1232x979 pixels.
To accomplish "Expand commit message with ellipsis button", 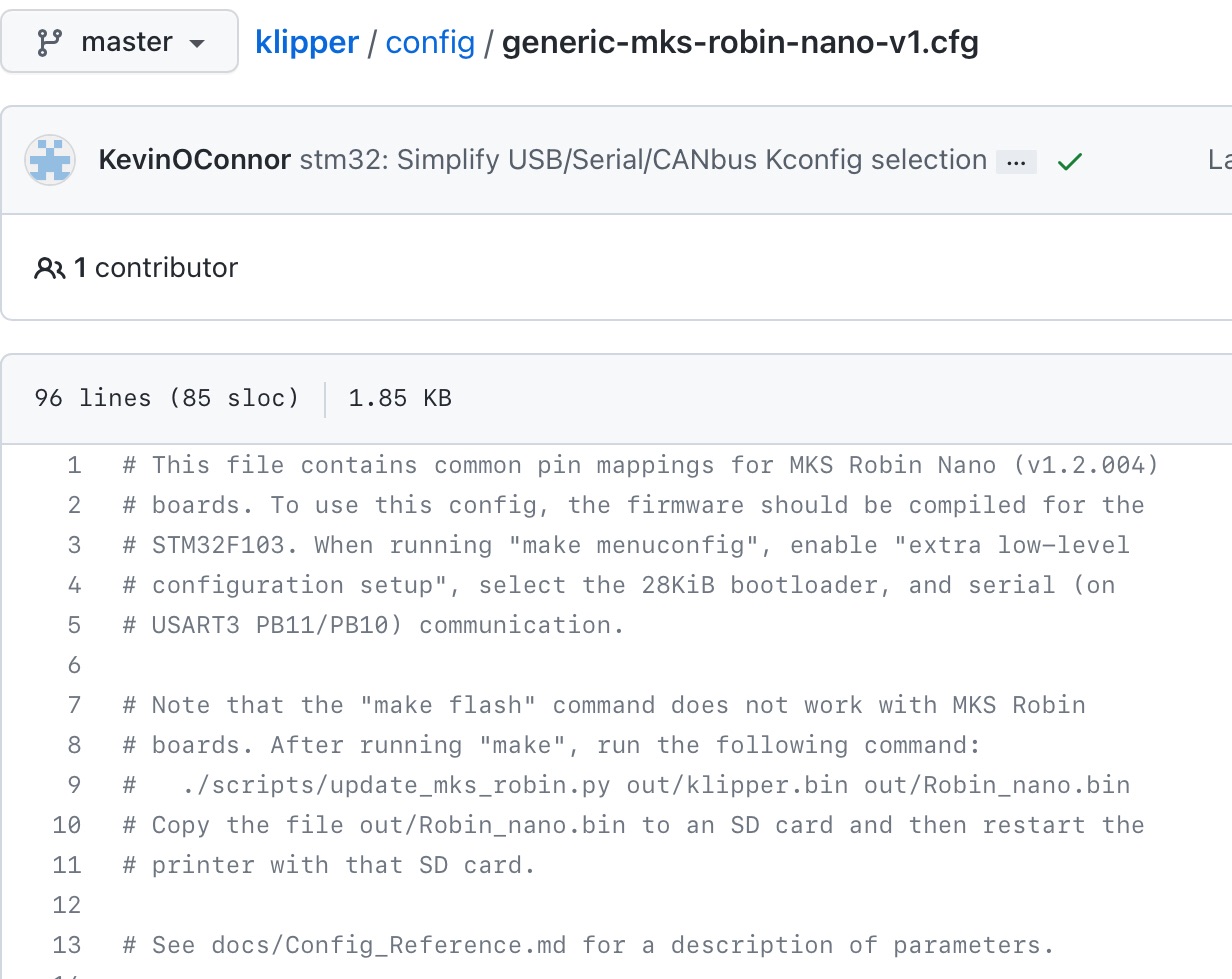I will (1016, 162).
